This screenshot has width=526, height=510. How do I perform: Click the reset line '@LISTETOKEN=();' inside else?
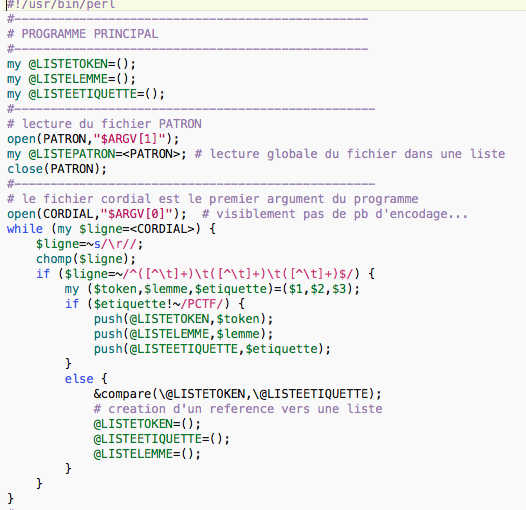point(147,424)
